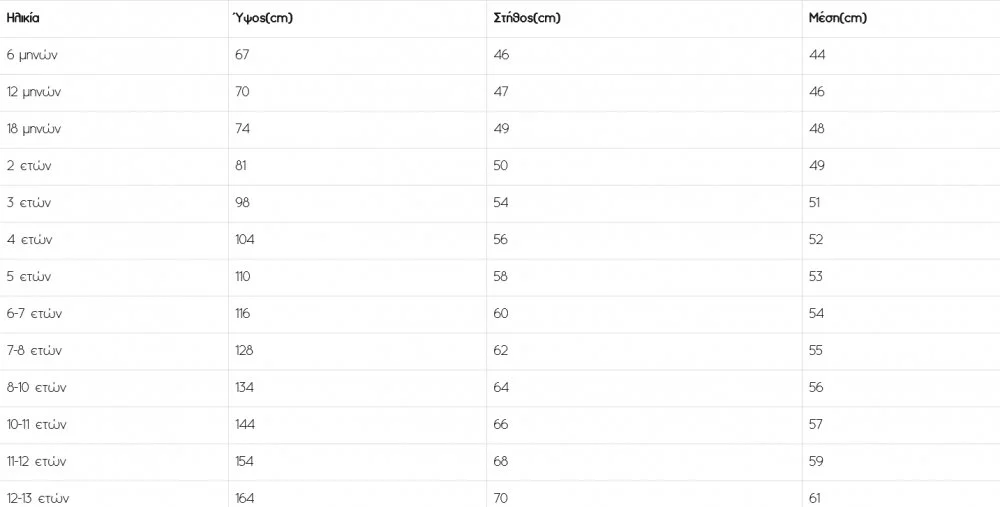This screenshot has height=507, width=1000.
Task: Click the 12-13 ετών age cell
Action: pos(38,498)
